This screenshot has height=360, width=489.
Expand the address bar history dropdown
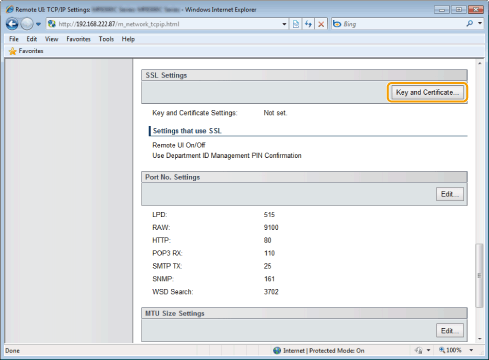point(284,24)
